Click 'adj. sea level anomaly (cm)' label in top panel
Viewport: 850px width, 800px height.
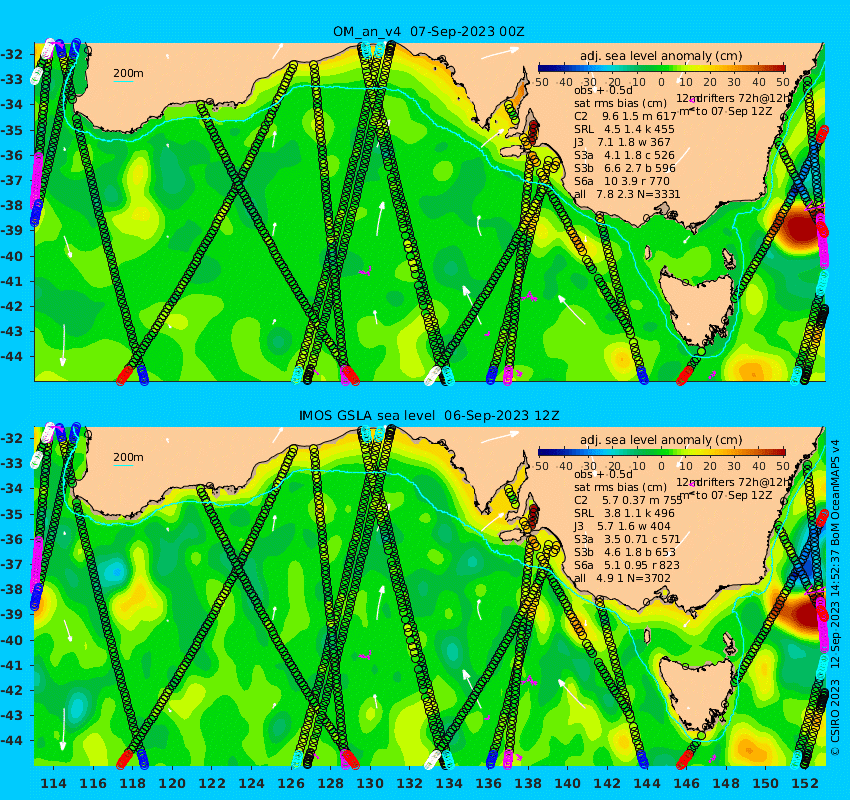[661, 56]
